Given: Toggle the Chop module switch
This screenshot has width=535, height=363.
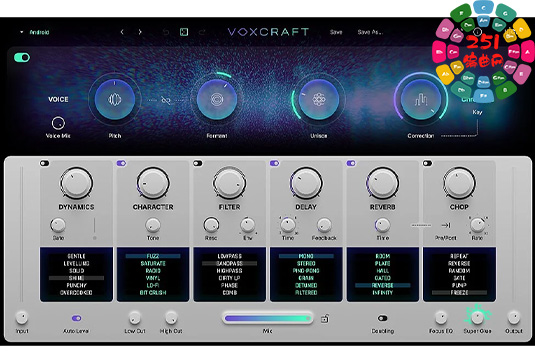Looking at the screenshot, I should tap(428, 163).
